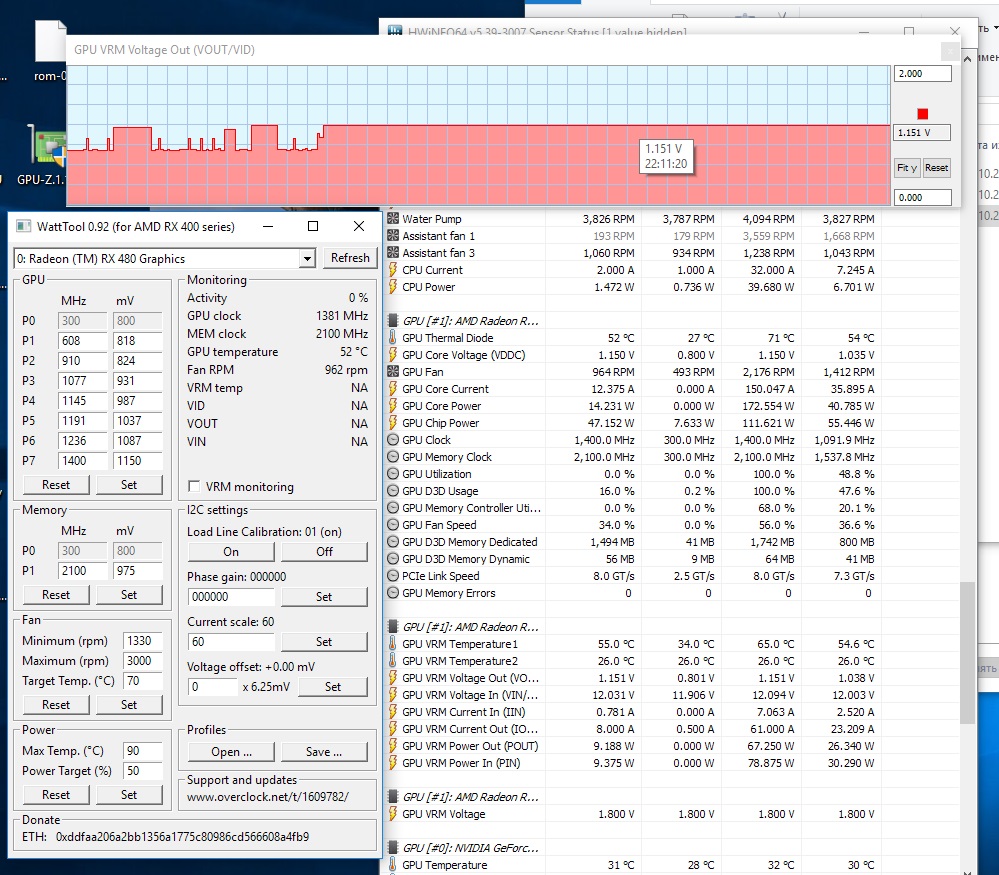This screenshot has width=999, height=875.
Task: Click the GPU Chip Power icon
Action: tap(393, 423)
